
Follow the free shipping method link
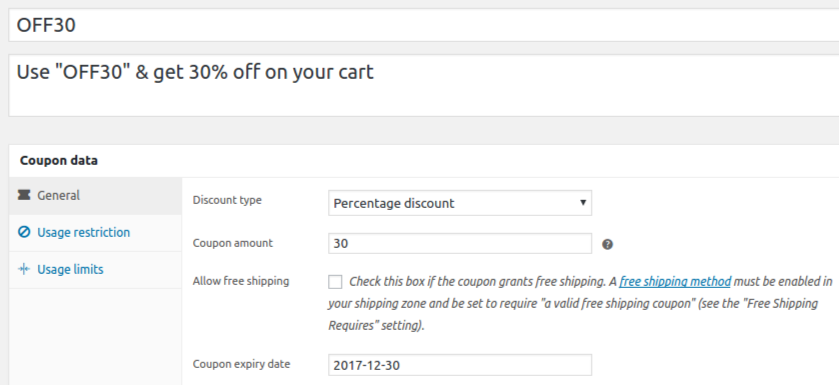coord(675,281)
